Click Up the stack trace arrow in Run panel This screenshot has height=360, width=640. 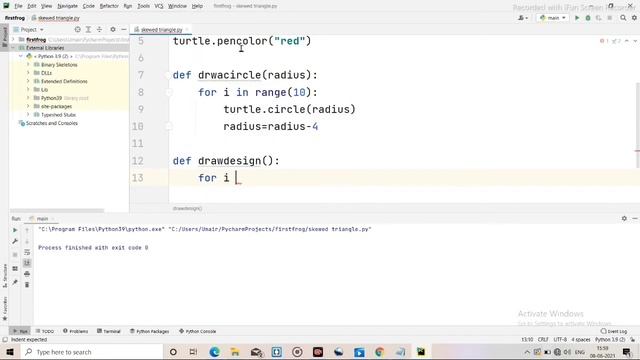[27, 230]
